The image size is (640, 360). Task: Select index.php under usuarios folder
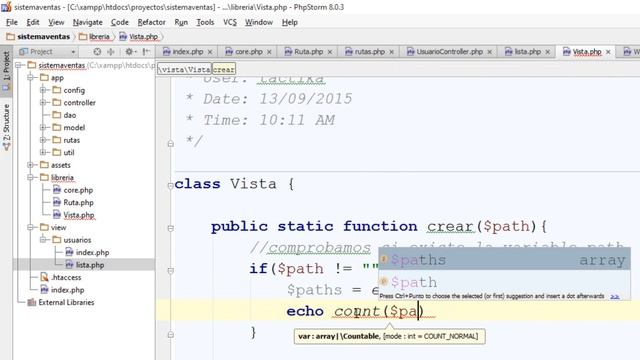click(x=87, y=253)
